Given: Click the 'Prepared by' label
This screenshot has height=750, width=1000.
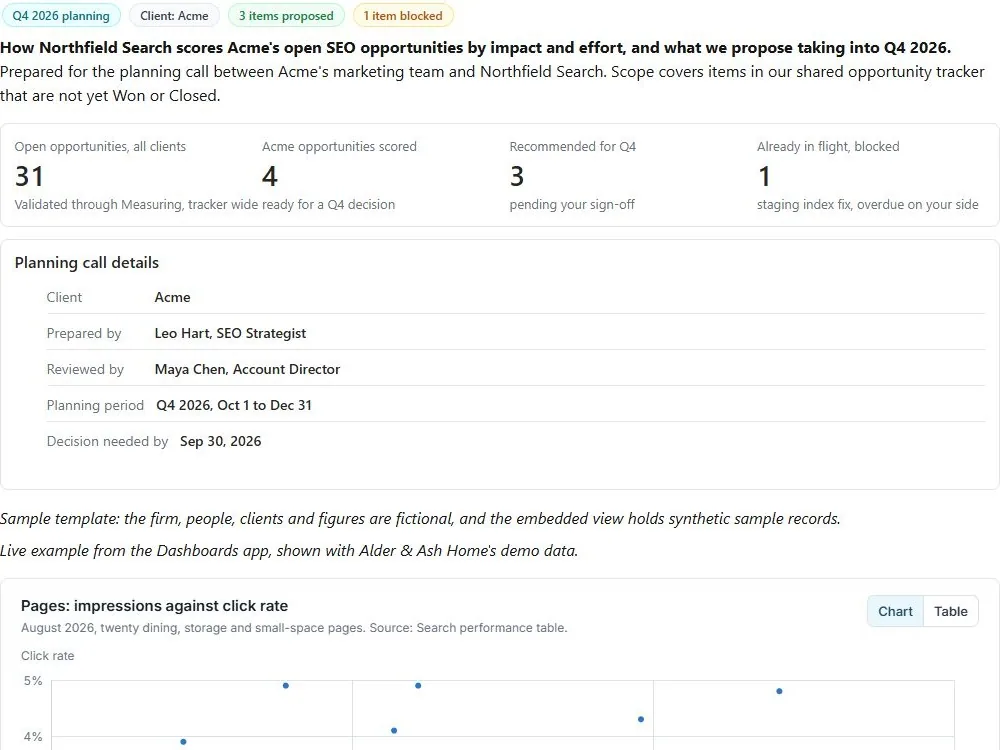Looking at the screenshot, I should tap(84, 333).
